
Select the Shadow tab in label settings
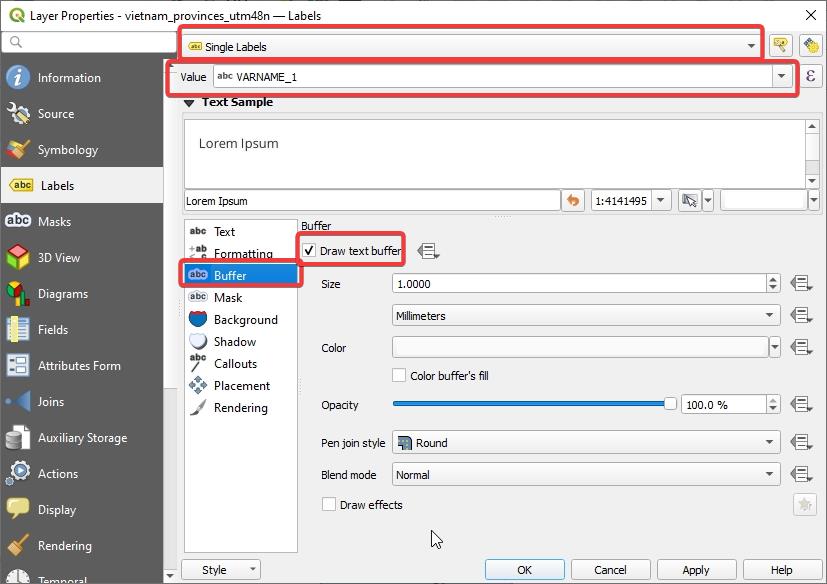pyautogui.click(x=234, y=342)
